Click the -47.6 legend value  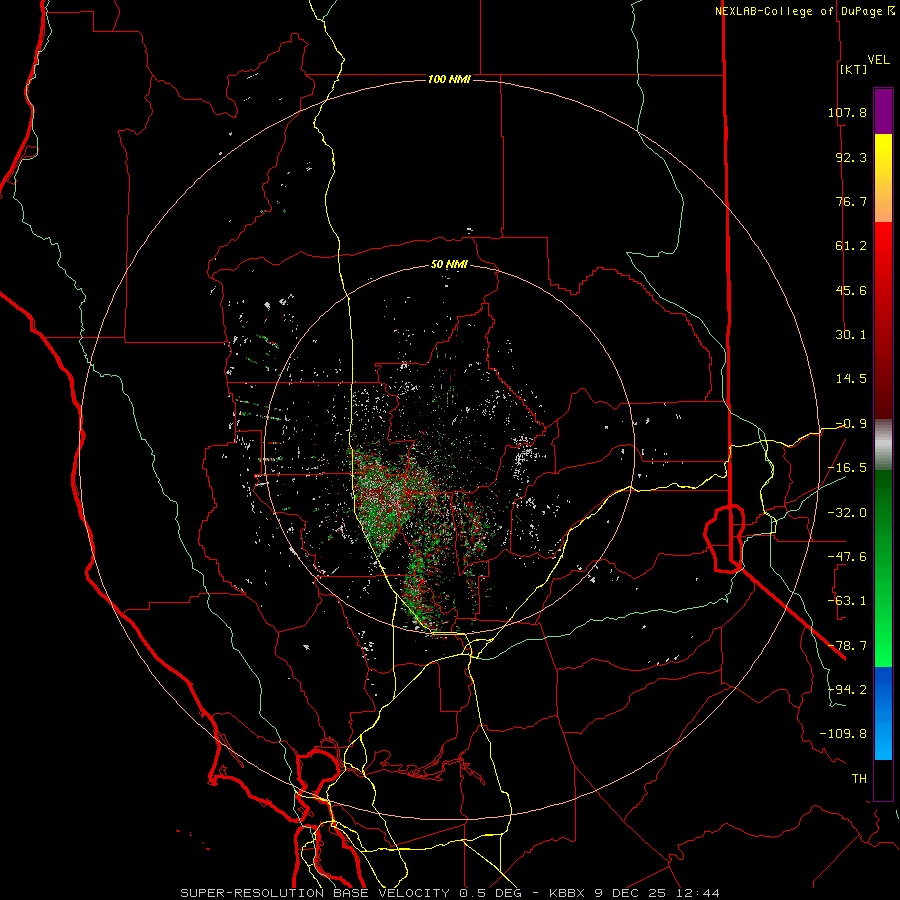pyautogui.click(x=847, y=556)
